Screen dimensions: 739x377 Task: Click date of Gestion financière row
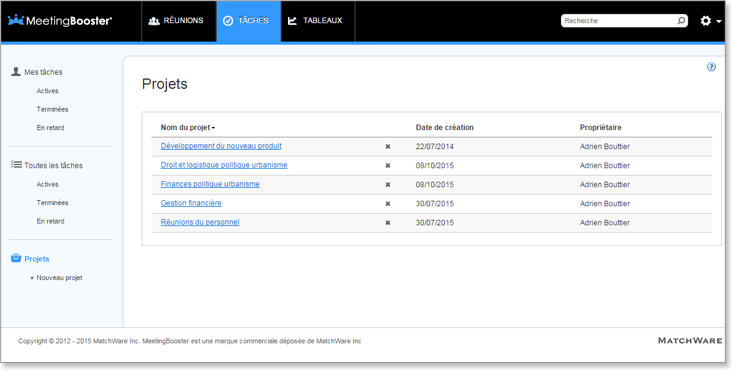[435, 204]
